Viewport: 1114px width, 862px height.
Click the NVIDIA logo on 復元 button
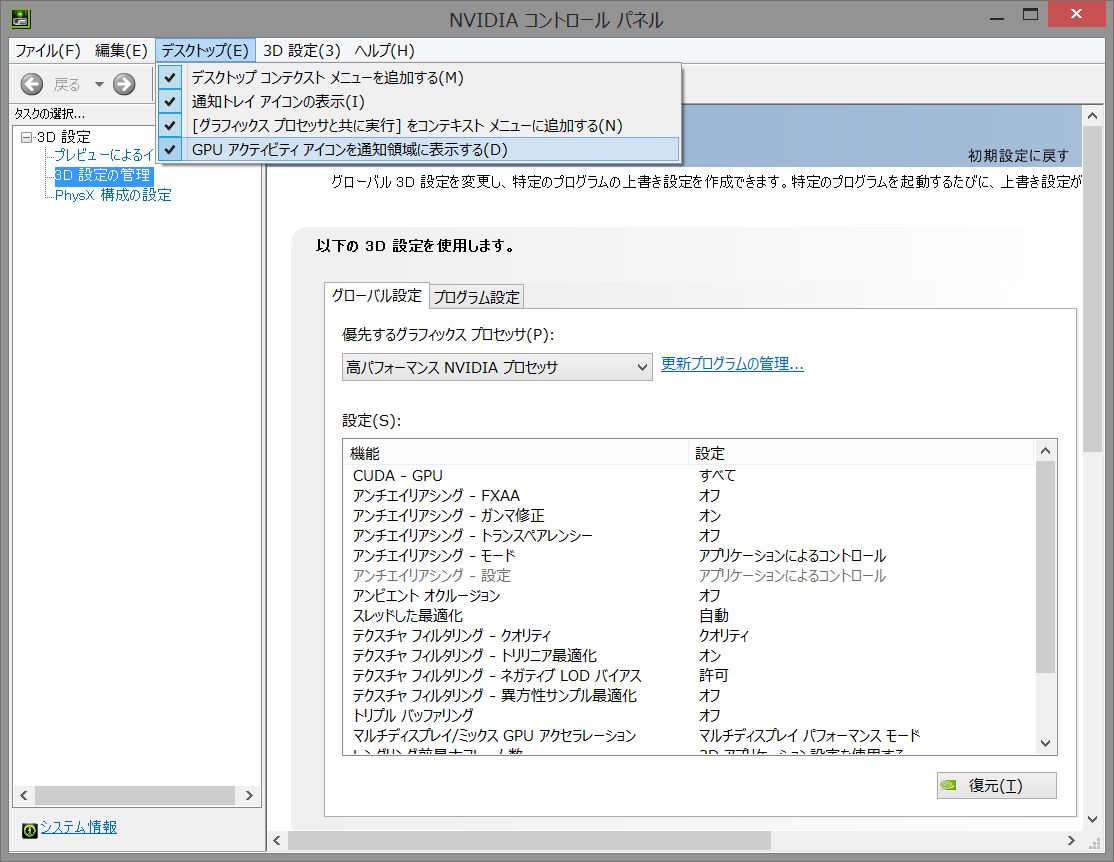point(948,785)
